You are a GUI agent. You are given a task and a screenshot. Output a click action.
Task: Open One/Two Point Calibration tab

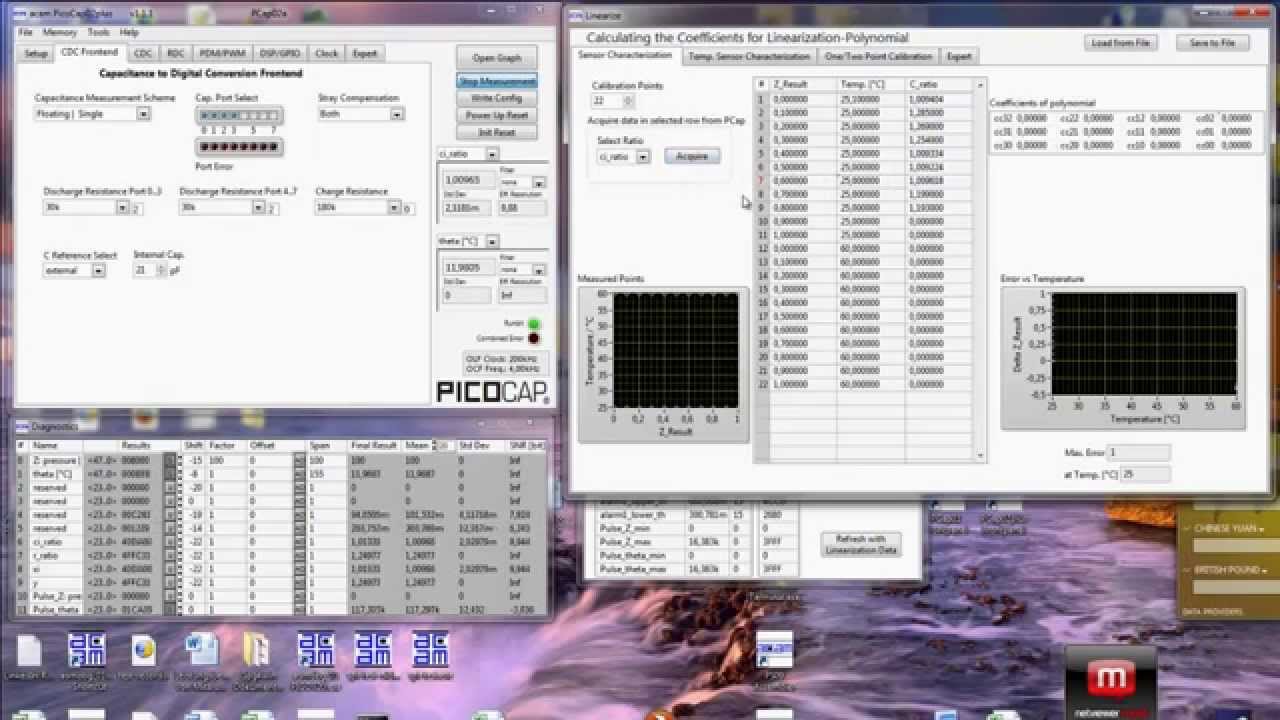(878, 56)
